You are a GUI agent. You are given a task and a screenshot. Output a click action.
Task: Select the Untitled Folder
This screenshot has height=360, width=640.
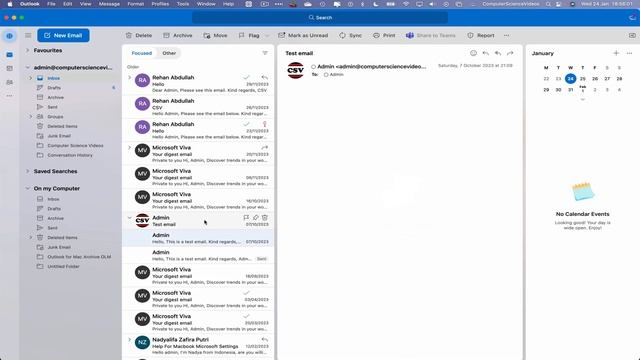[63, 267]
